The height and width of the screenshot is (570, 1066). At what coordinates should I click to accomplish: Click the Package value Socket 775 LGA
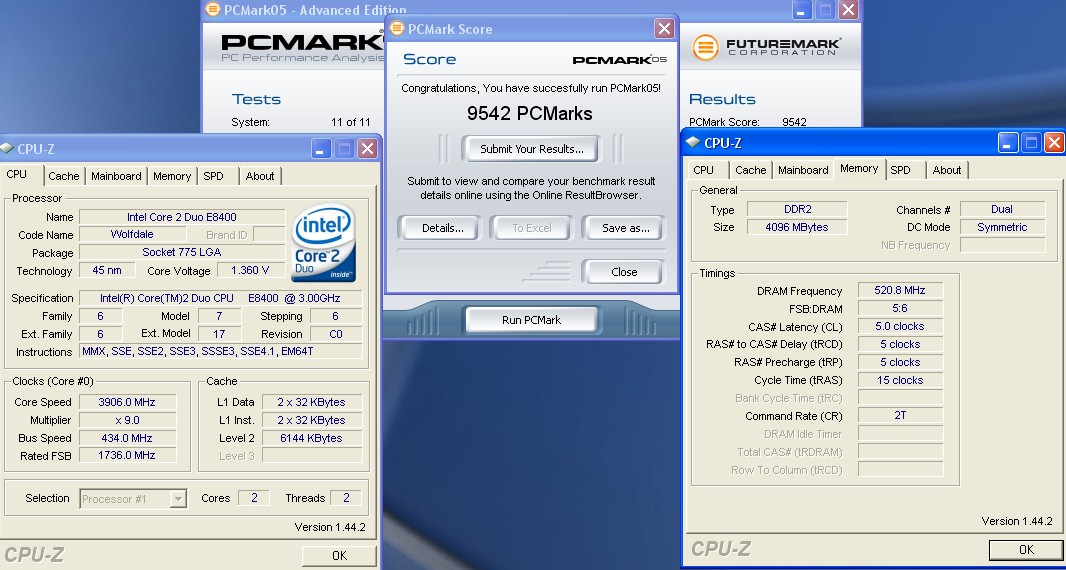point(182,252)
